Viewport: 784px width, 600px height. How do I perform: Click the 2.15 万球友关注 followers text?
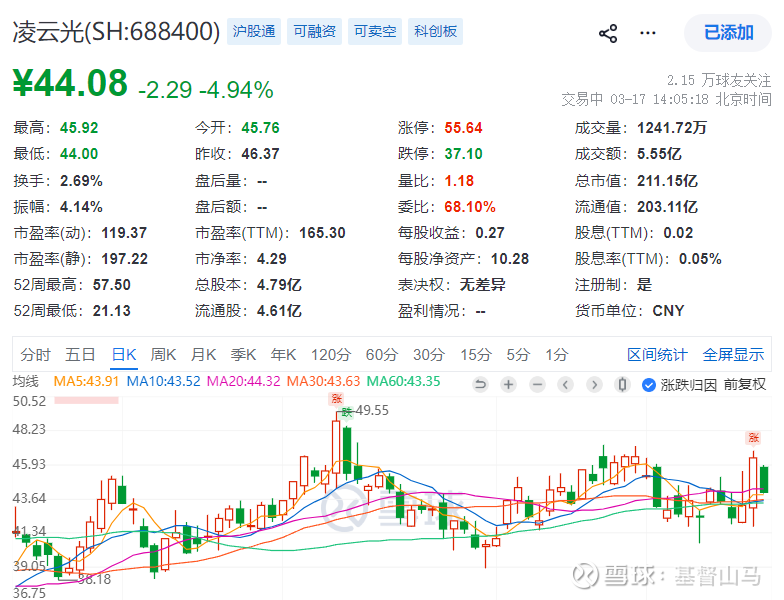click(718, 80)
